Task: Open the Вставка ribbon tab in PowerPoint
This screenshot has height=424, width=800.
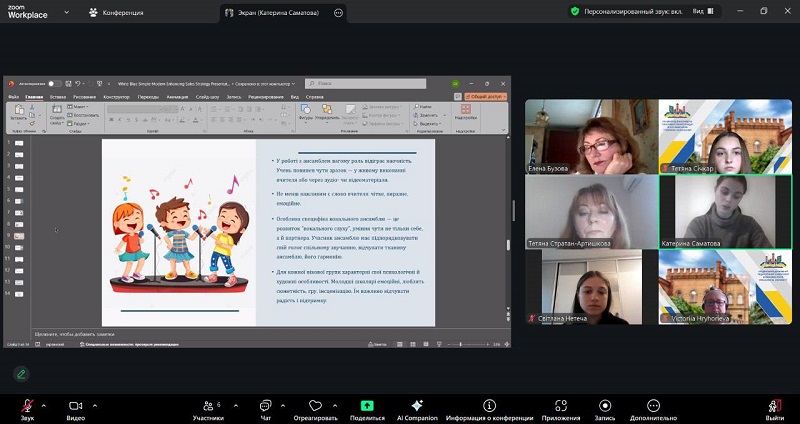Action: pos(59,97)
